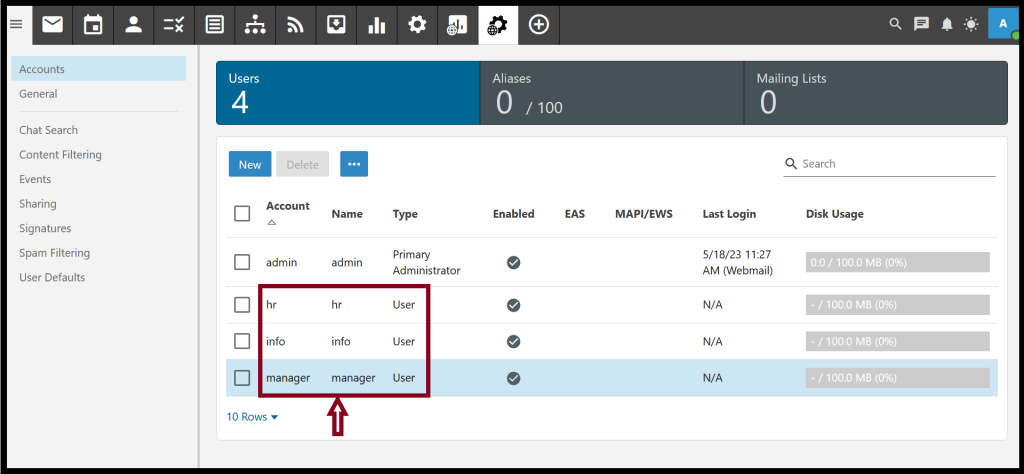Viewport: 1024px width, 474px height.
Task: Toggle the light/dark theme sun icon
Action: coord(971,25)
